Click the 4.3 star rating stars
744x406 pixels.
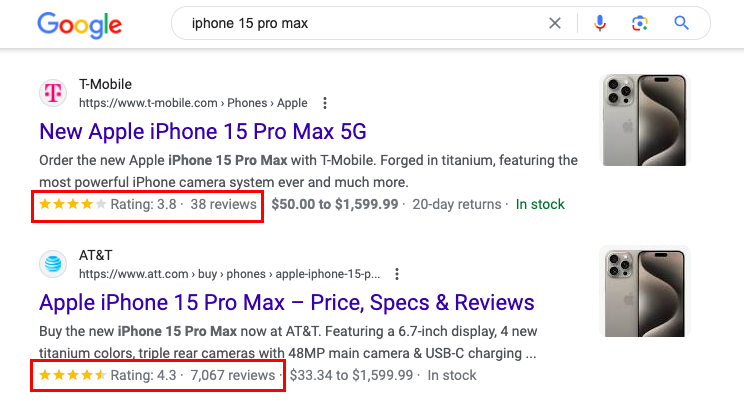73,375
